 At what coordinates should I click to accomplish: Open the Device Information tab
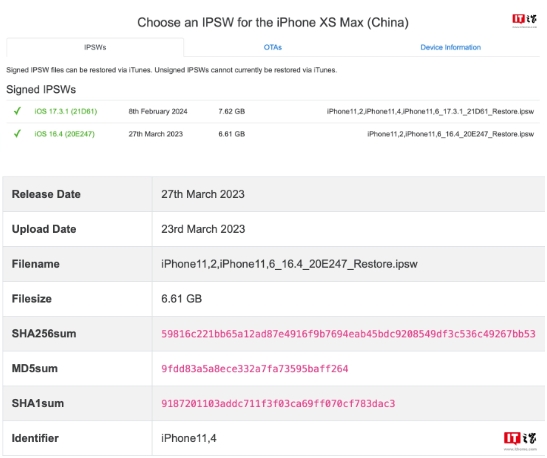click(x=450, y=47)
